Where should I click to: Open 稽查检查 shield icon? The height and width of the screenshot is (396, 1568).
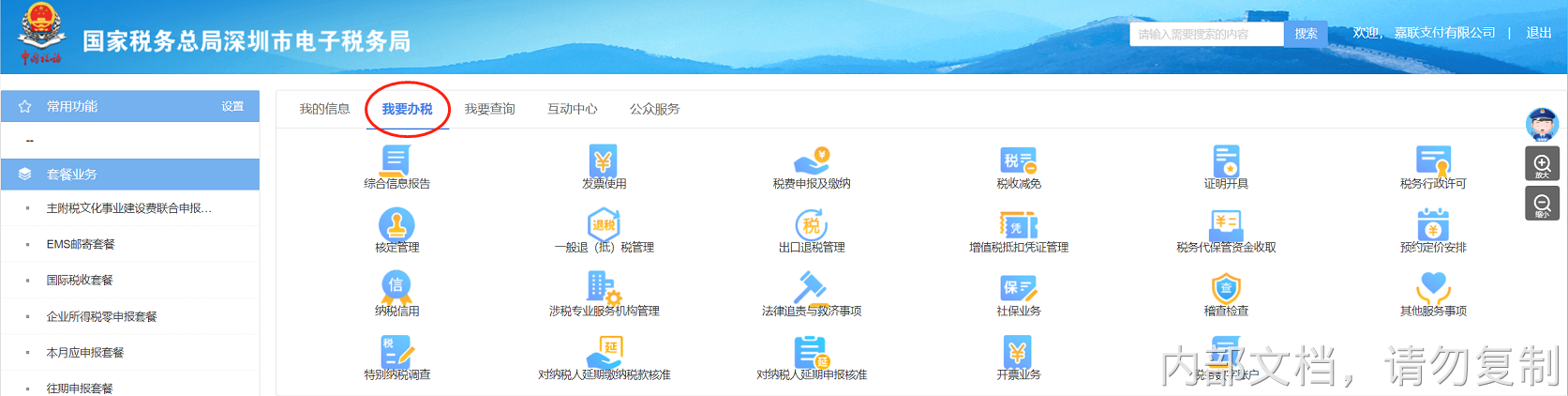pos(1226,286)
